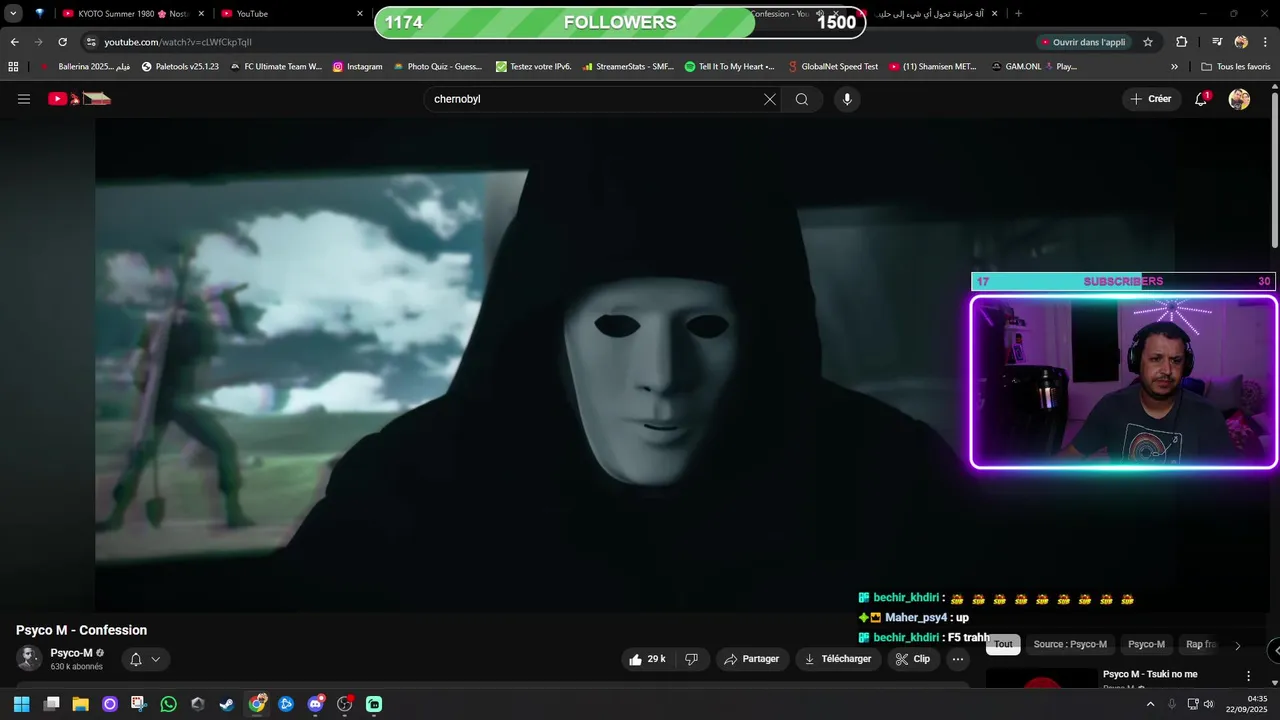This screenshot has height=720, width=1280.
Task: Open the media controls icon in Chrome toolbar
Action: tap(1217, 42)
